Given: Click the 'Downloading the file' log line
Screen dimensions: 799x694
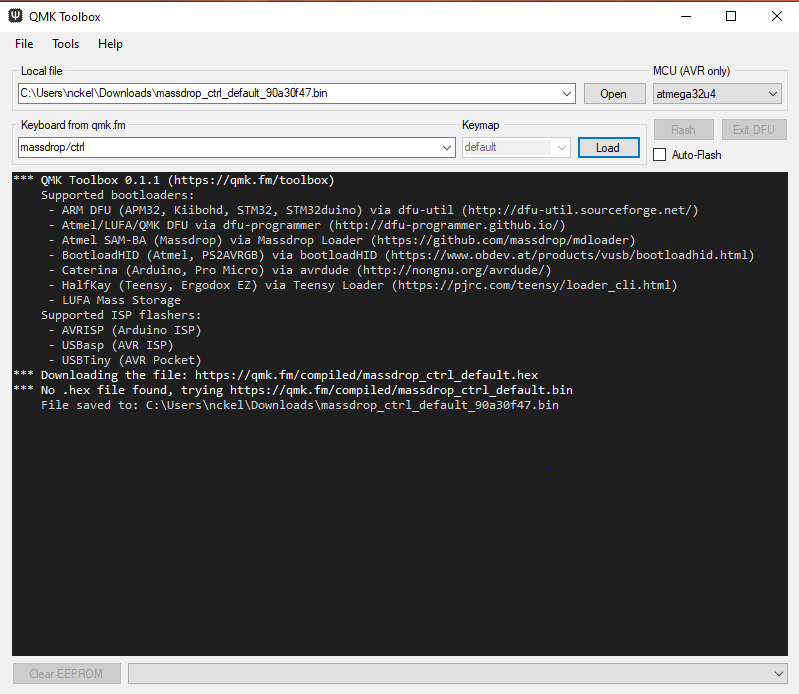Looking at the screenshot, I should [x=276, y=375].
